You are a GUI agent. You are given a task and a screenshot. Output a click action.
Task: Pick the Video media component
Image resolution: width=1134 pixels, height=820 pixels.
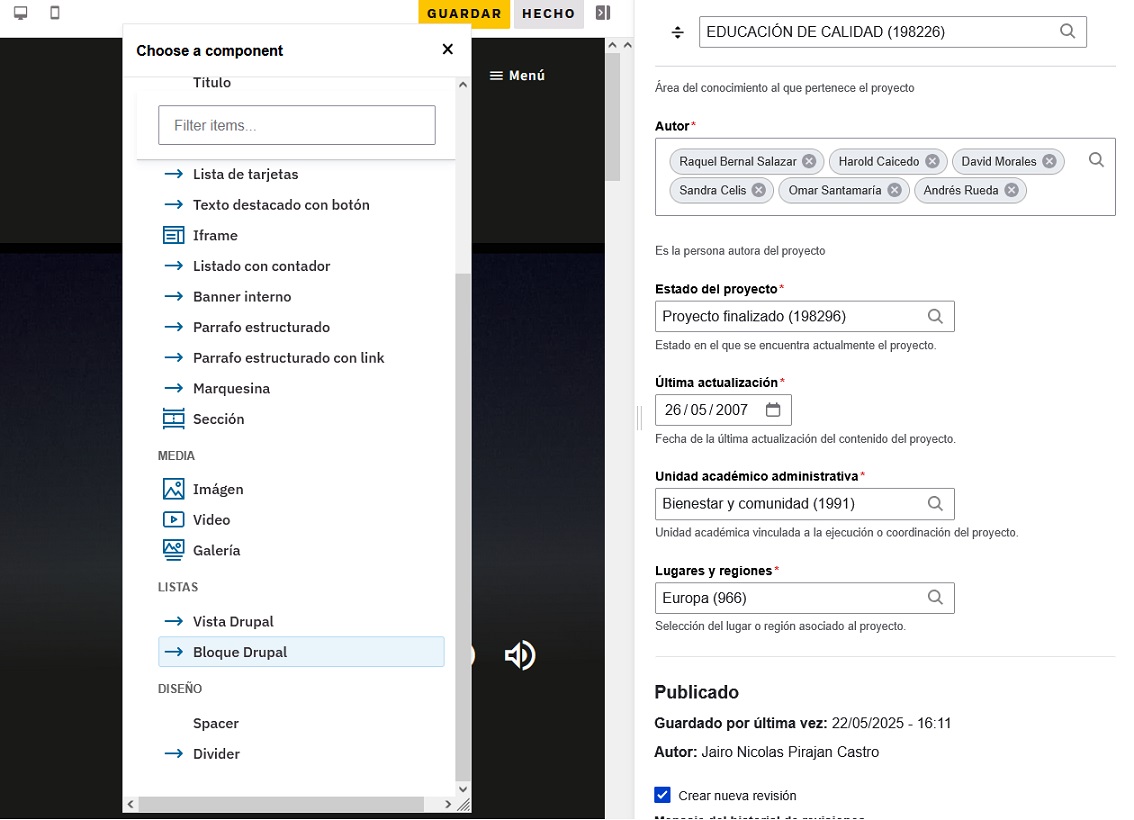pos(211,520)
